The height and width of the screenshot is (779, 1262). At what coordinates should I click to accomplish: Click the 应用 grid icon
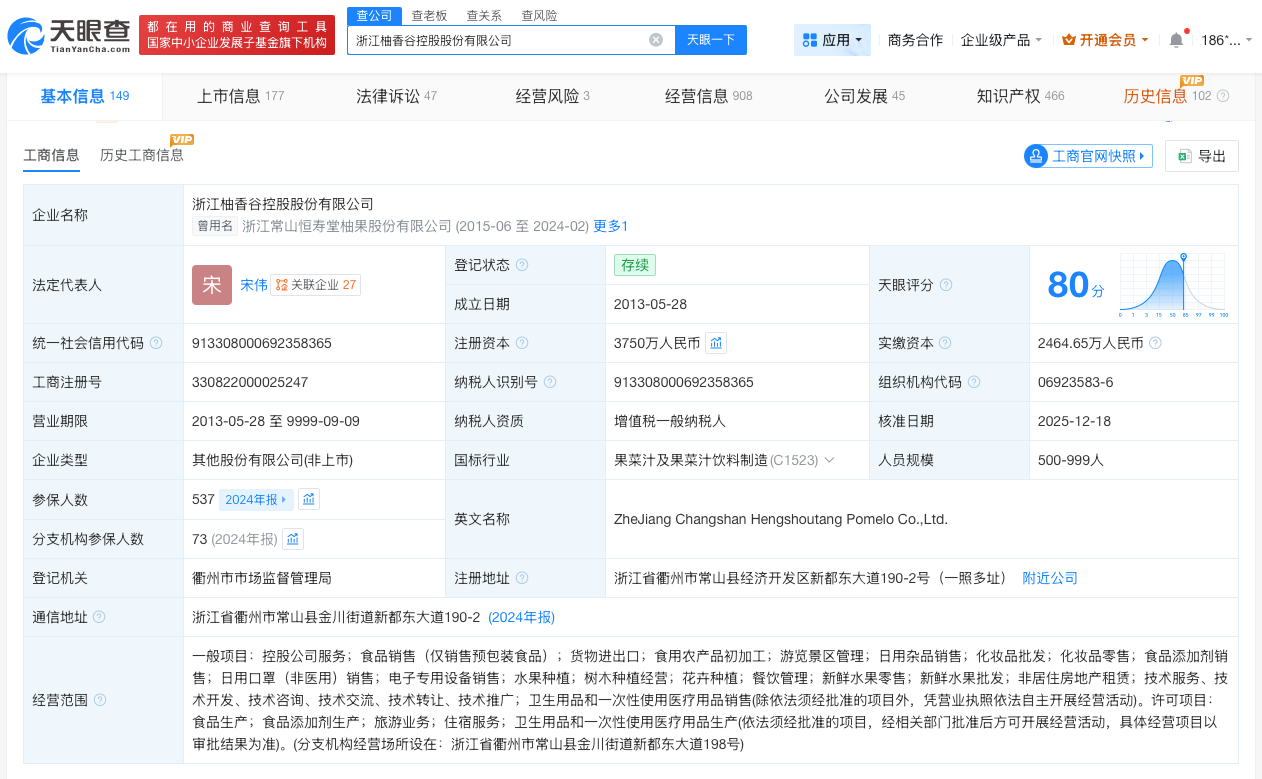coord(810,40)
